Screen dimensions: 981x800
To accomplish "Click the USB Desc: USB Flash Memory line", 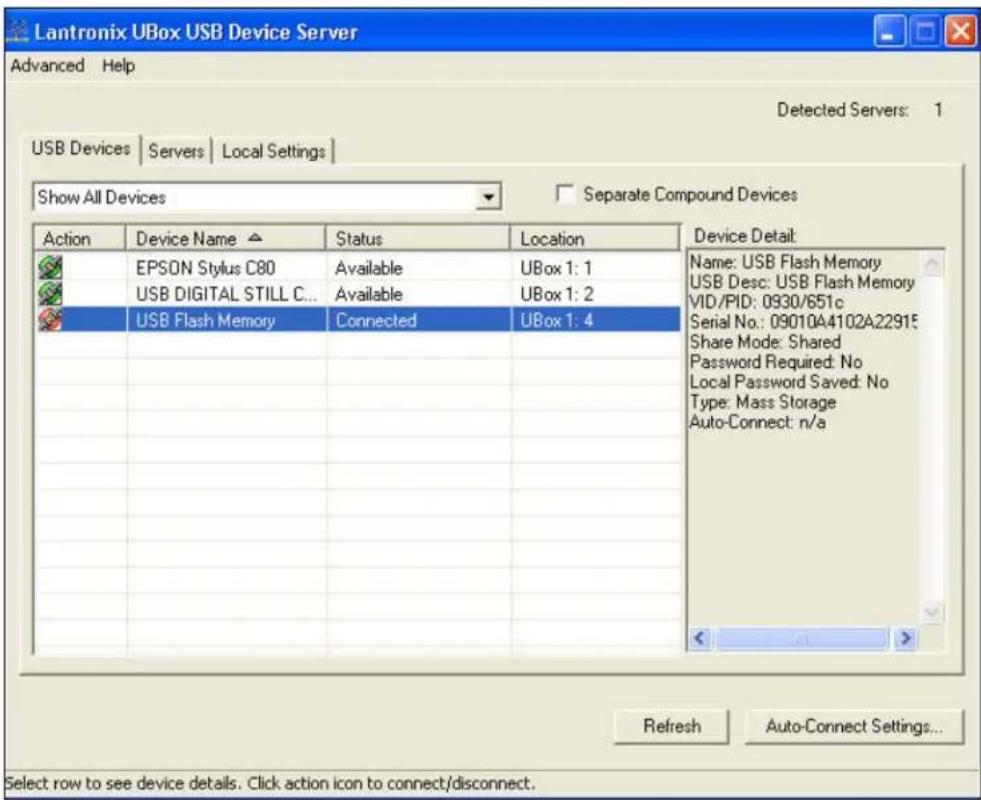I will 802,282.
